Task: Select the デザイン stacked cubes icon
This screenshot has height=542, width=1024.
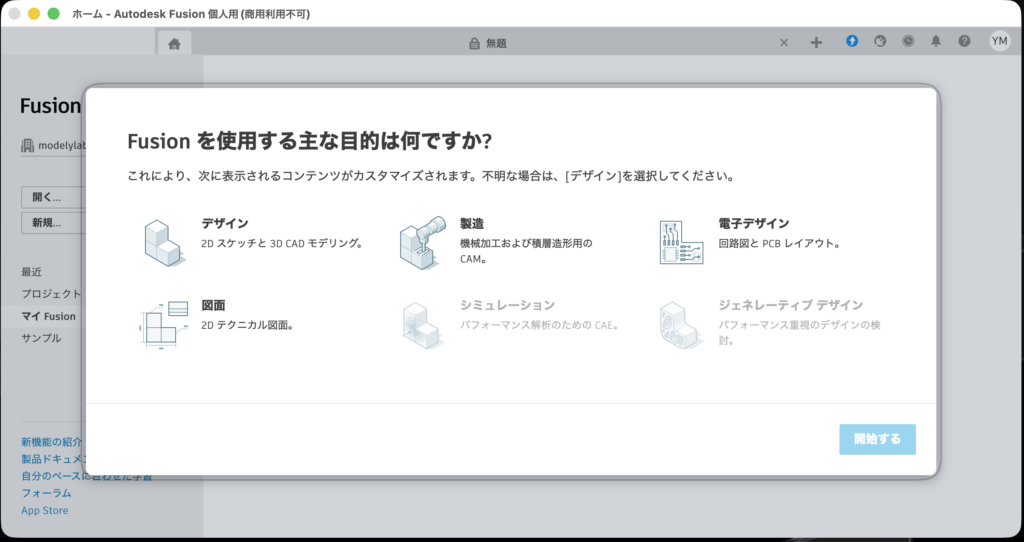Action: (x=160, y=241)
